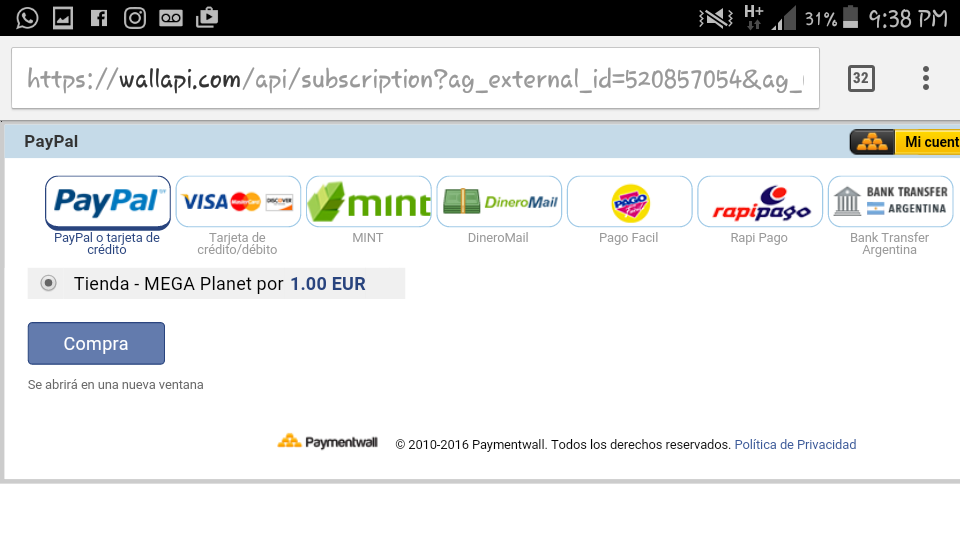The width and height of the screenshot is (960, 540).
Task: Click the Compra purchase button
Action: (96, 343)
